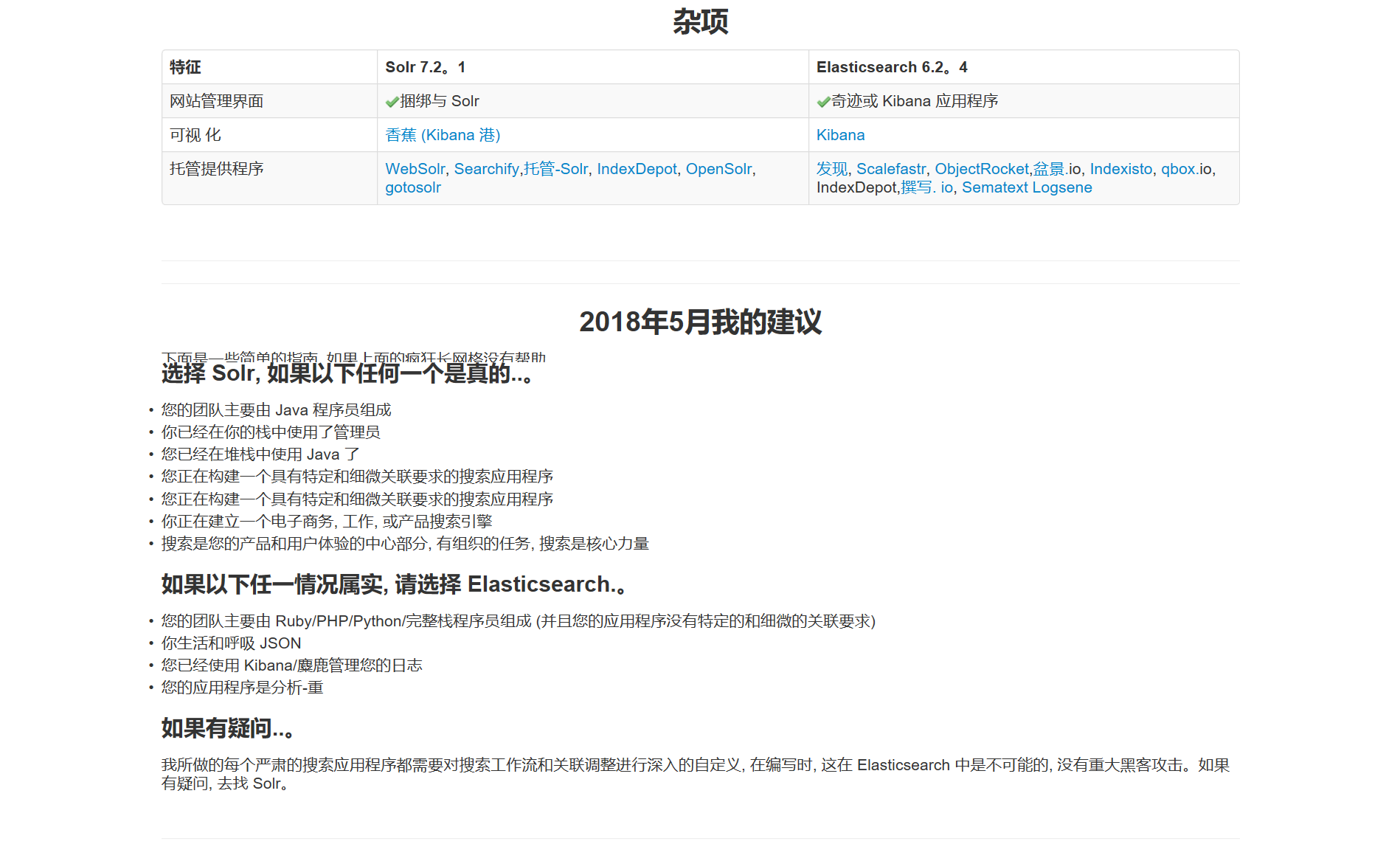
Task: Open the standalone Kibana link in the Elasticsearch column
Action: click(x=840, y=135)
